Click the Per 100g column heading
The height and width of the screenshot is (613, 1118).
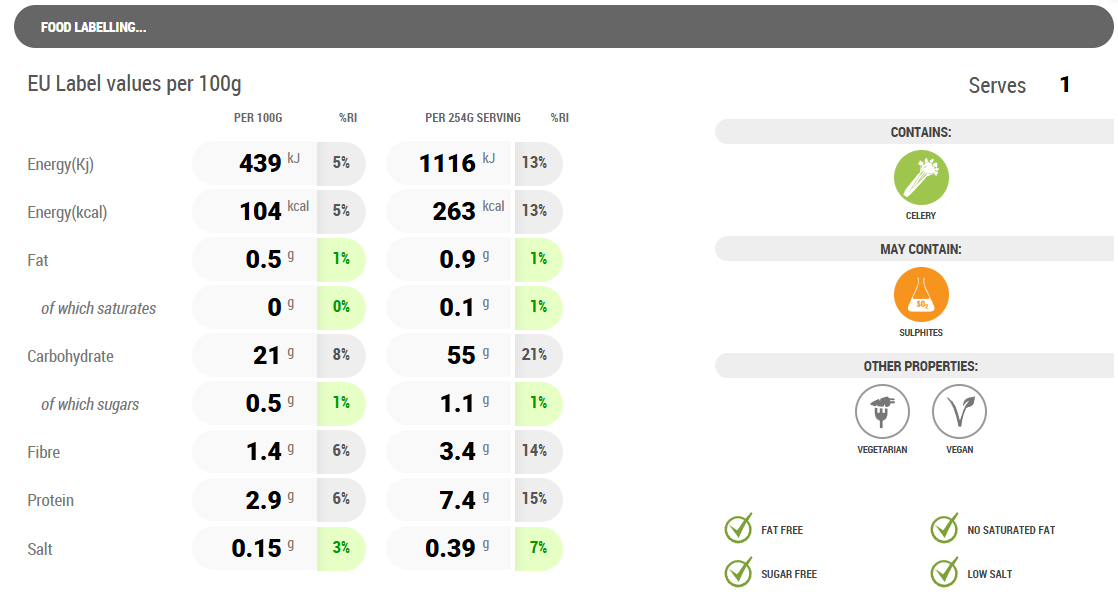tap(258, 118)
